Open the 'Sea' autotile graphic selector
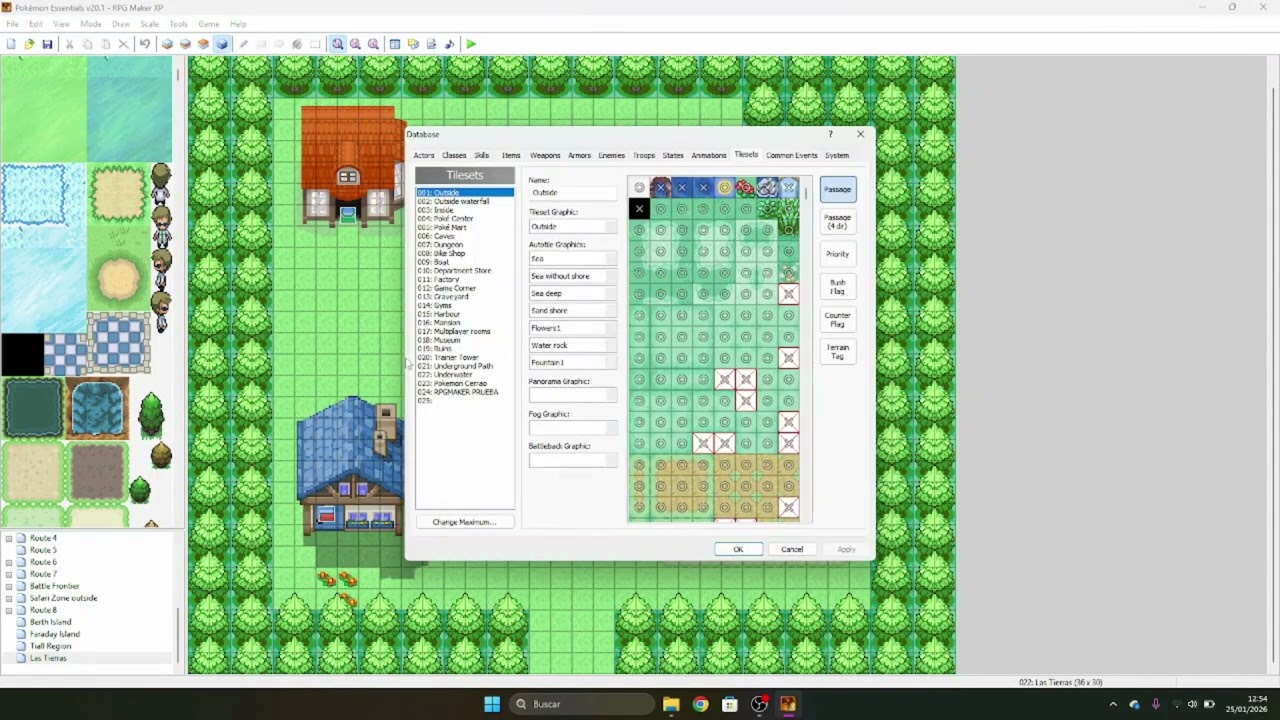 coord(573,259)
